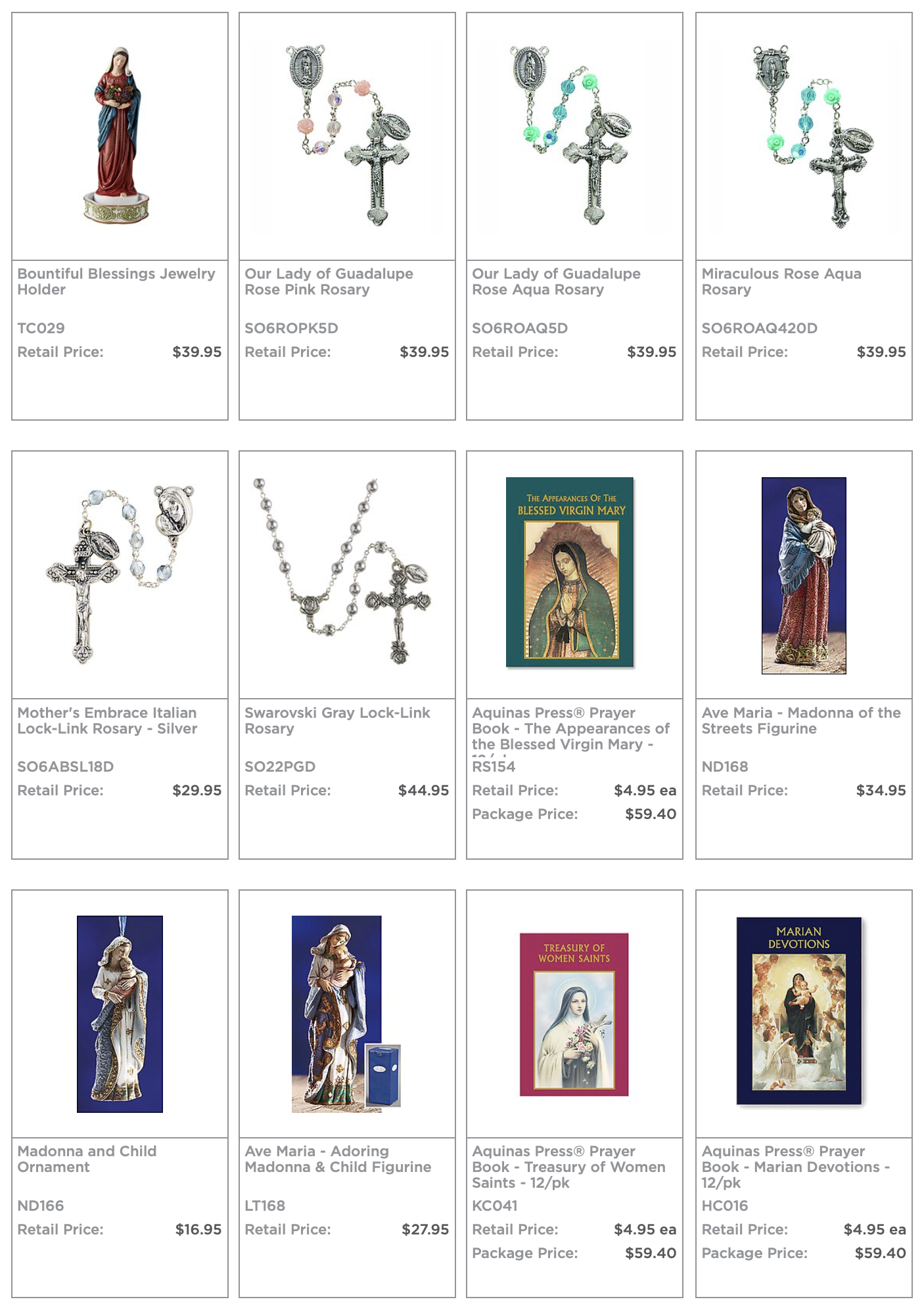The height and width of the screenshot is (1312, 924).
Task: Click the Bountiful Blessings Jewelry Holder title
Action: point(116,281)
